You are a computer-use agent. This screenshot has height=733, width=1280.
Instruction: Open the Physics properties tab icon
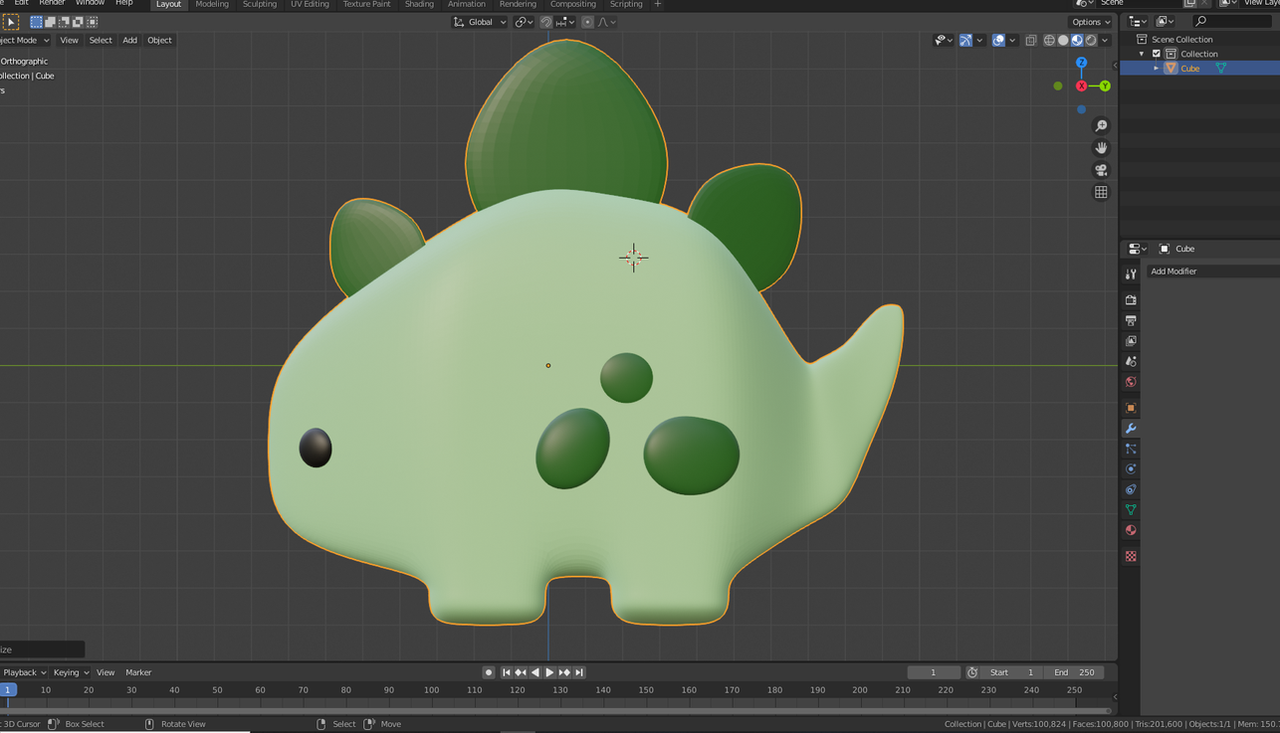click(x=1131, y=469)
